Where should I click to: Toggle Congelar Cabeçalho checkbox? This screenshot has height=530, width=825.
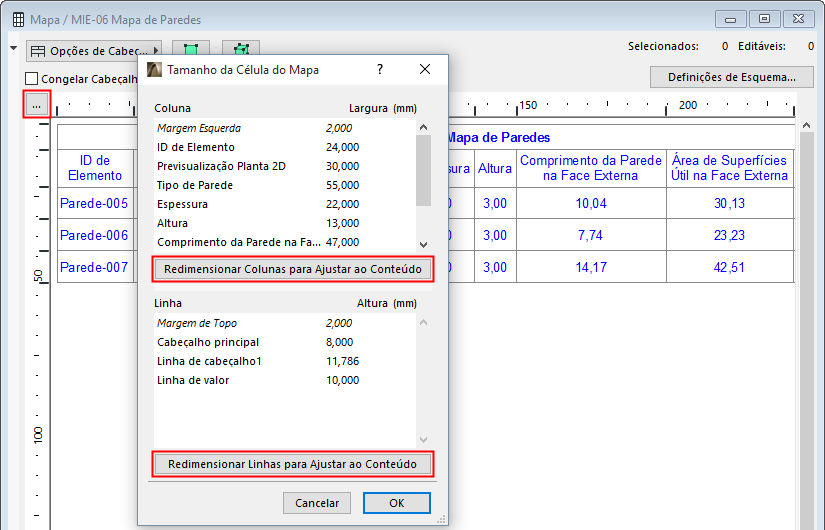[x=32, y=79]
